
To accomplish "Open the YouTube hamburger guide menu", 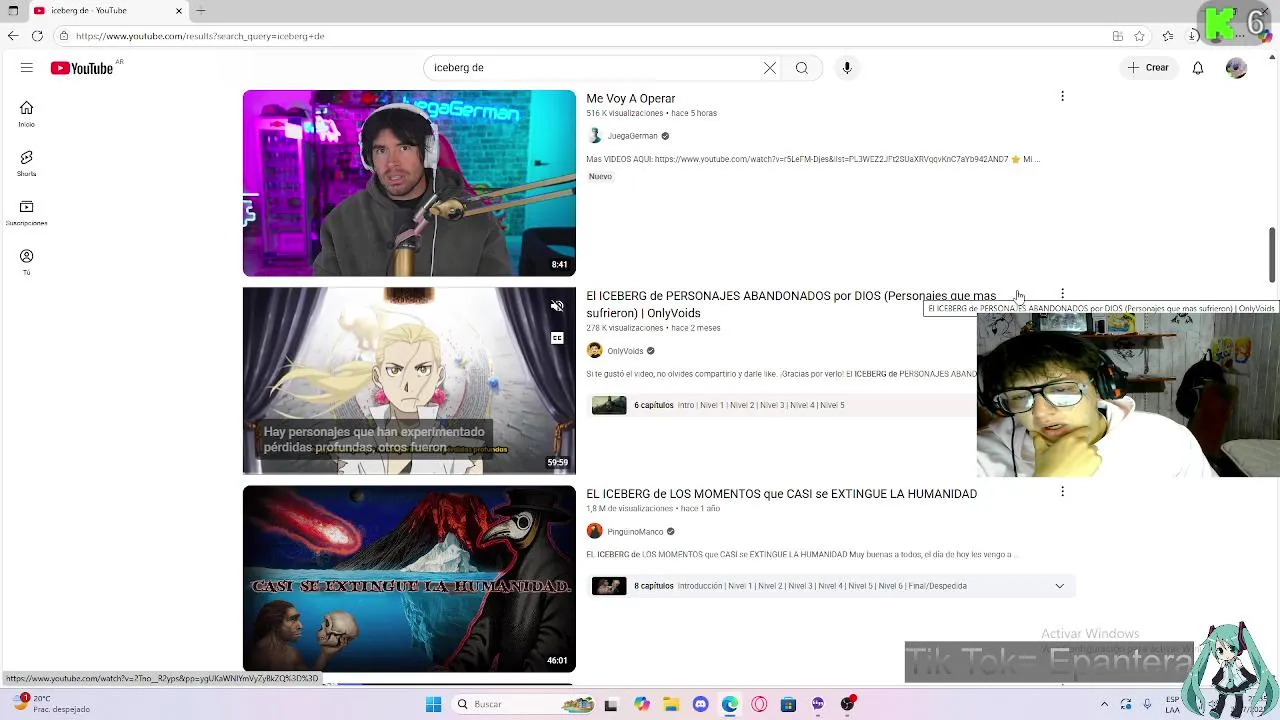I will pyautogui.click(x=27, y=68).
